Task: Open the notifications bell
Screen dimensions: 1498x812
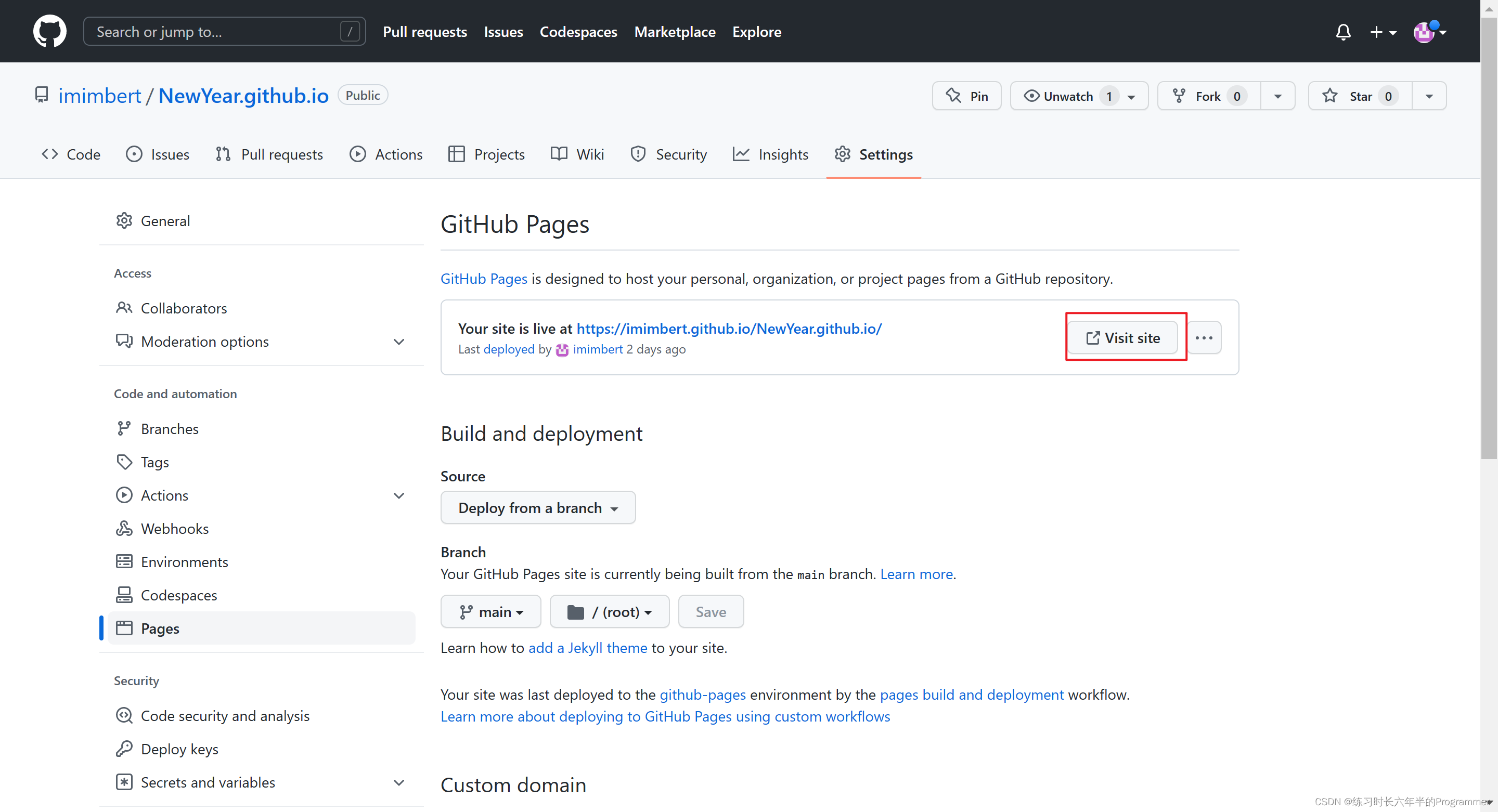Action: (1342, 32)
